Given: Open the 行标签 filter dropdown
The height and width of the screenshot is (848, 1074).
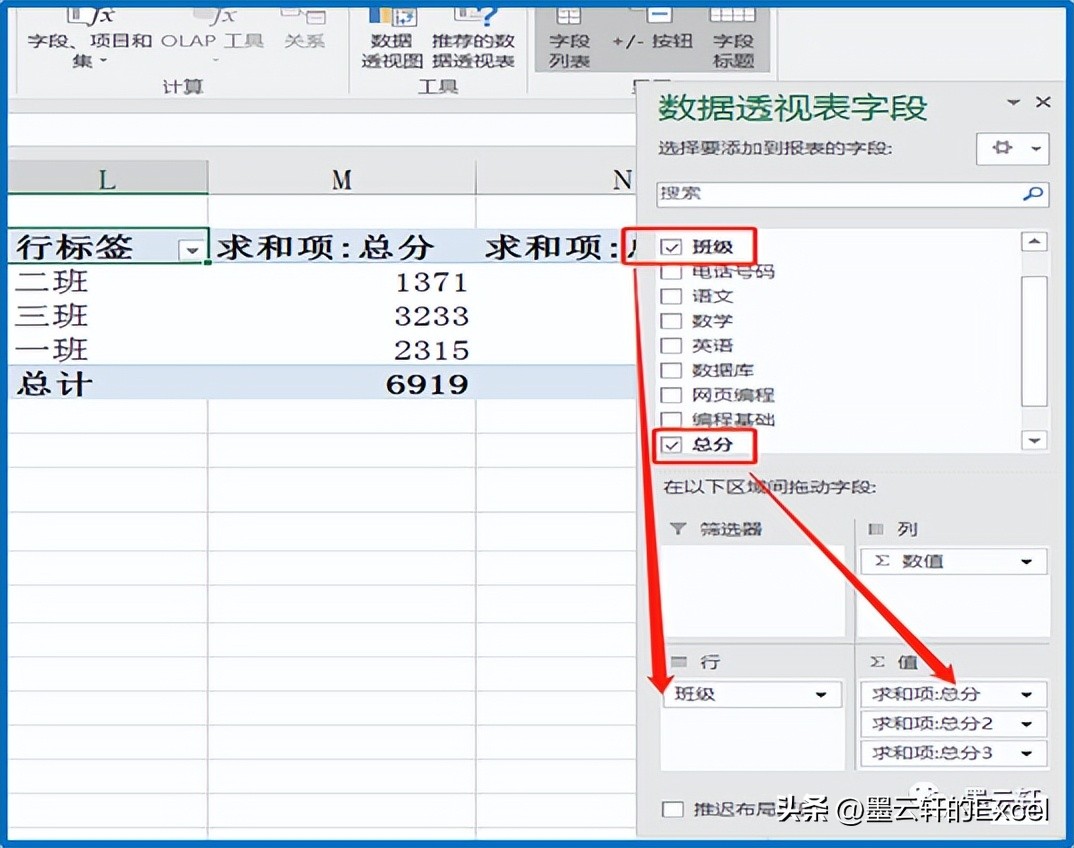Looking at the screenshot, I should pos(192,249).
